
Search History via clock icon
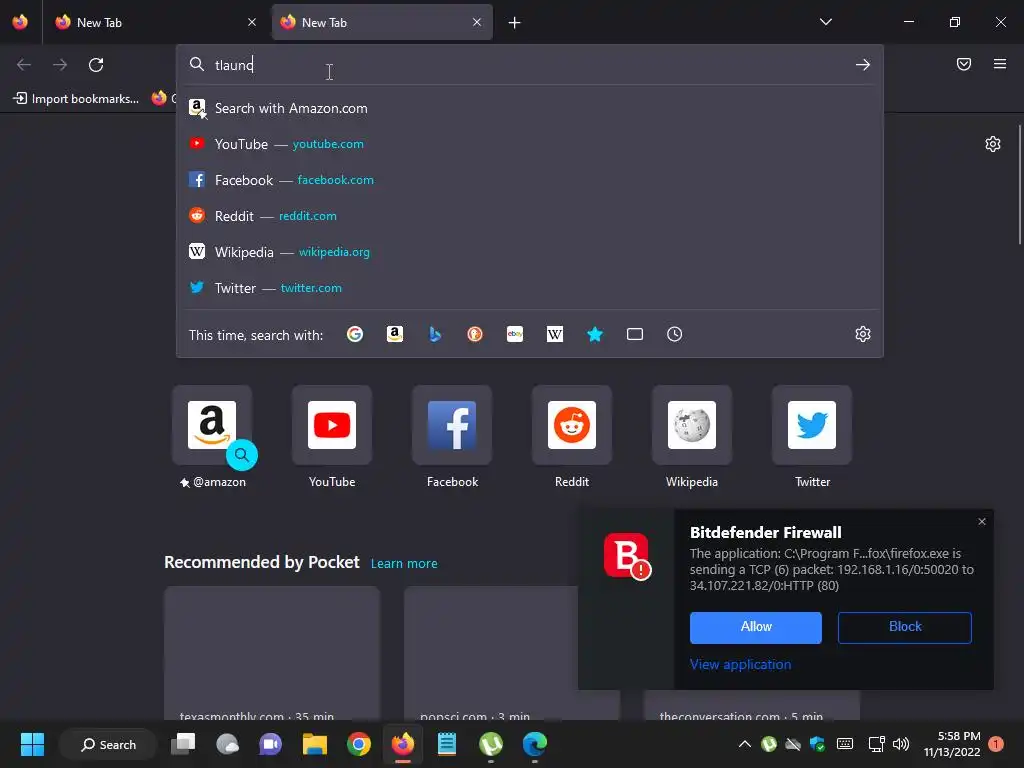point(675,334)
